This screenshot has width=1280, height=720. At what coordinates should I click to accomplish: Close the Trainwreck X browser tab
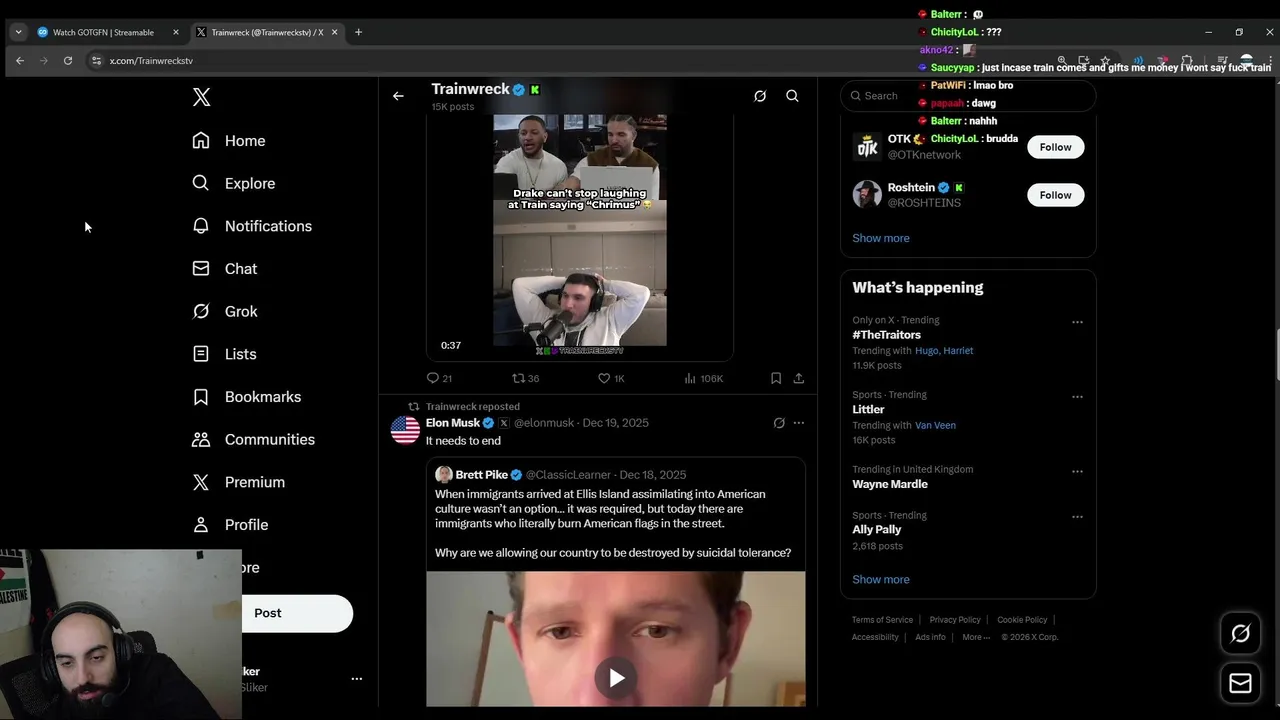pyautogui.click(x=334, y=32)
